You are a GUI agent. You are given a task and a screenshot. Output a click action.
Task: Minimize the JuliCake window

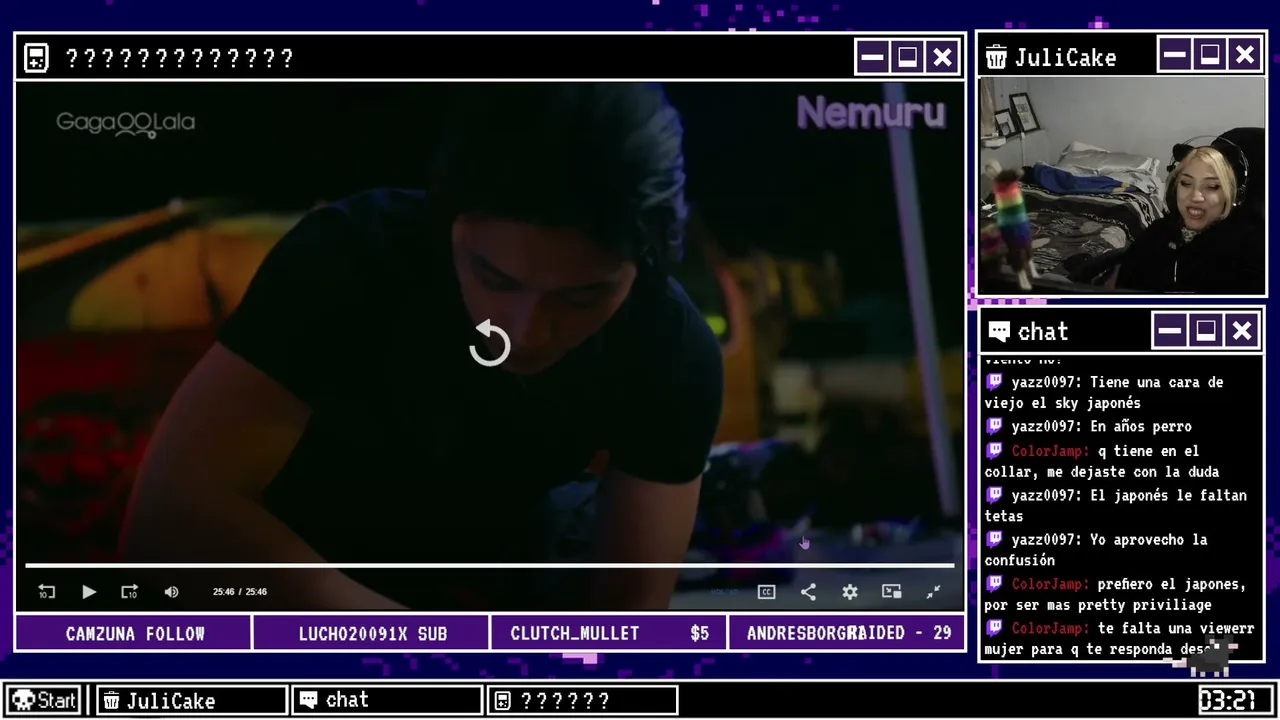1175,54
